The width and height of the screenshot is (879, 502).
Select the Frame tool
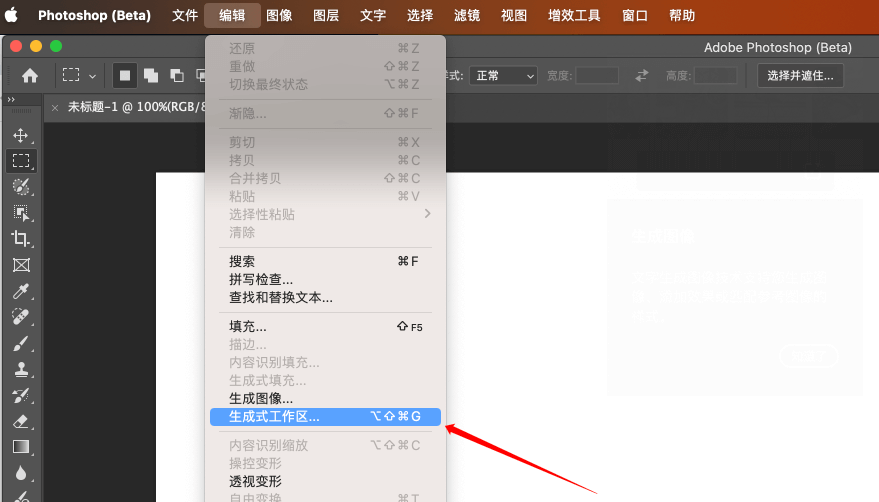(x=21, y=265)
